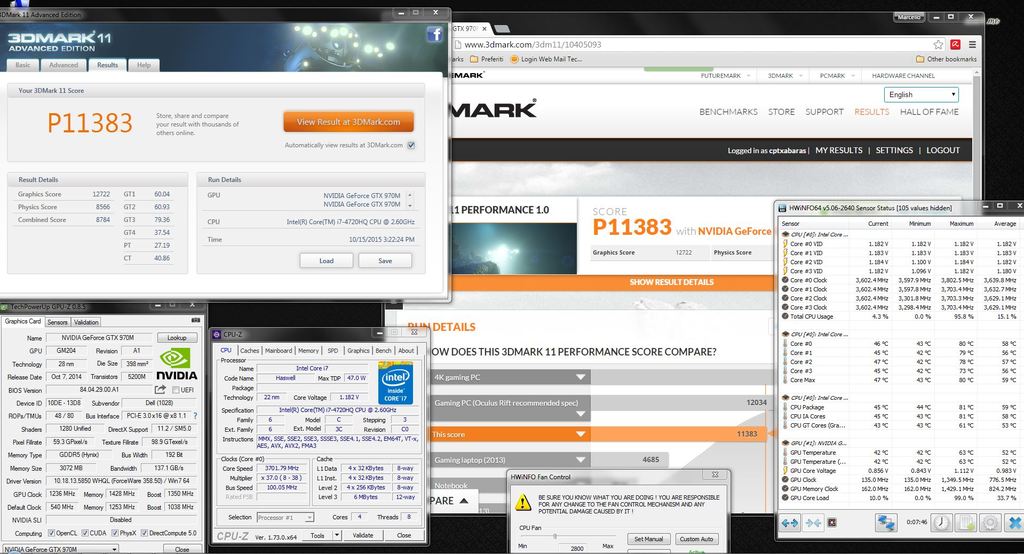Screen dimensions: 1024x554
Task: Open the GPU selection dropdown in GPU-Z
Action: (x=60, y=549)
